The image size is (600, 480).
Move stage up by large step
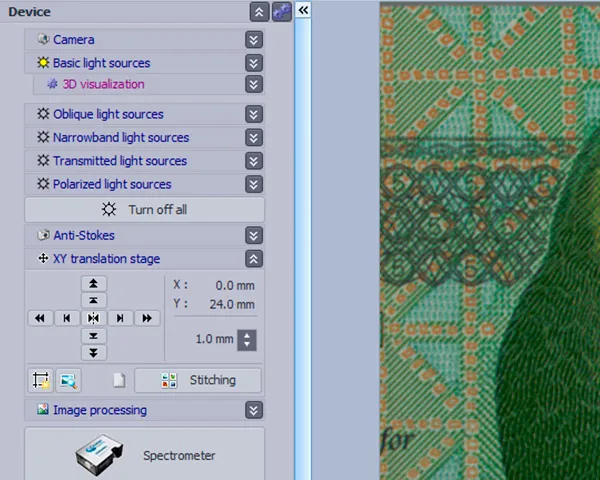click(x=93, y=284)
